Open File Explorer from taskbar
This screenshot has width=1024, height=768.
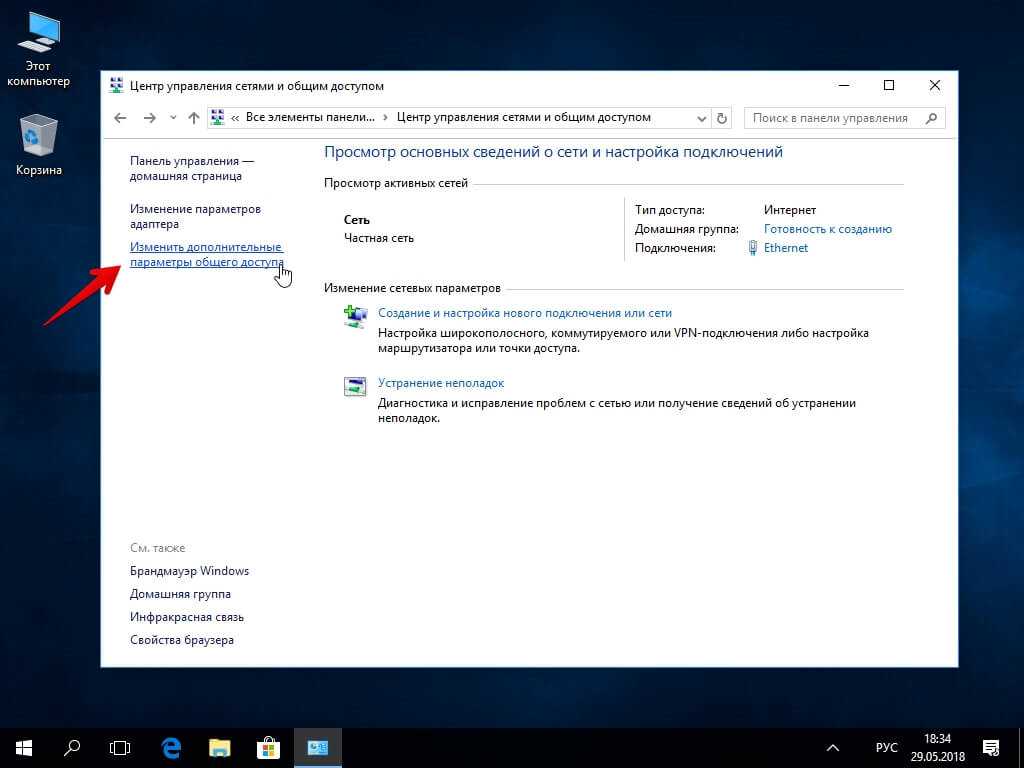(220, 747)
